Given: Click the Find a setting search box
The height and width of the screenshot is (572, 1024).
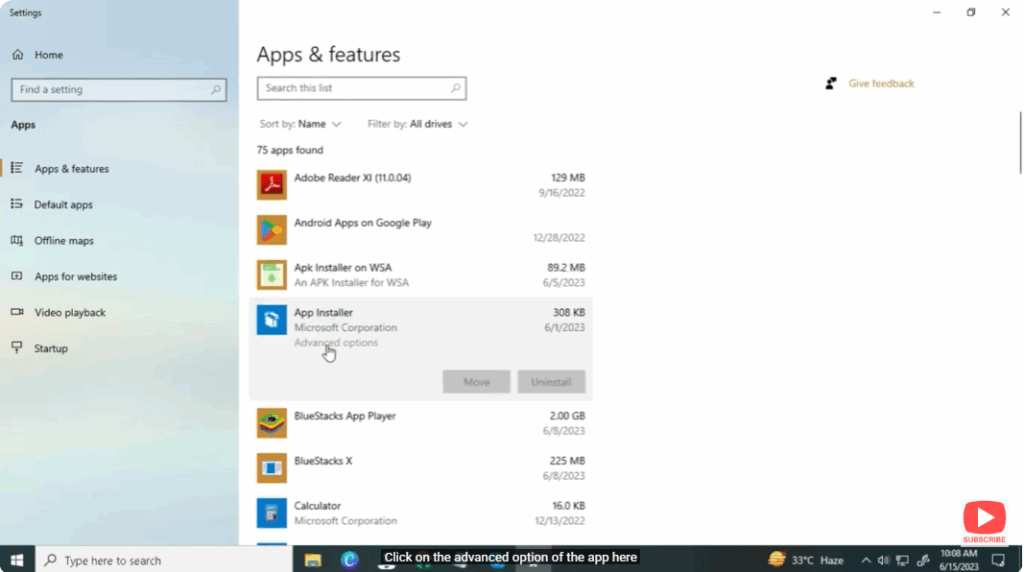Looking at the screenshot, I should tap(112, 90).
